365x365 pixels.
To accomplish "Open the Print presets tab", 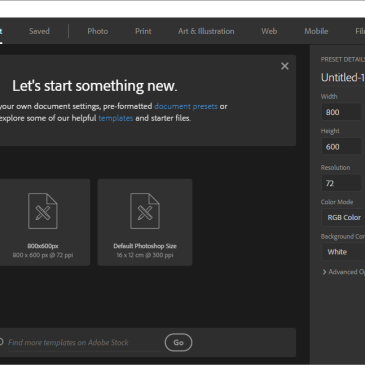I will click(x=143, y=31).
